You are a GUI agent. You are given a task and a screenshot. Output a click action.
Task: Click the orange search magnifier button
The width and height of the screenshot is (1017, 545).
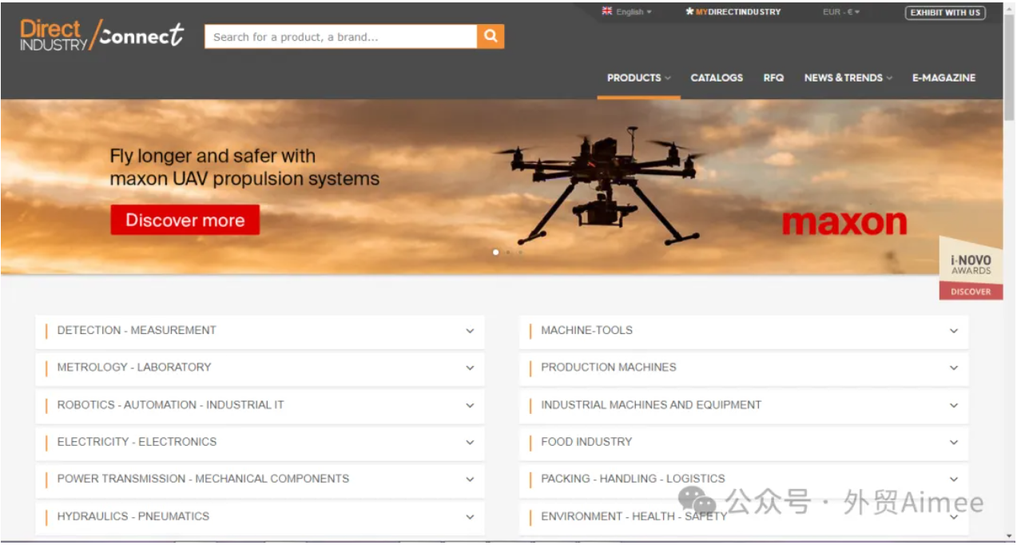point(490,37)
